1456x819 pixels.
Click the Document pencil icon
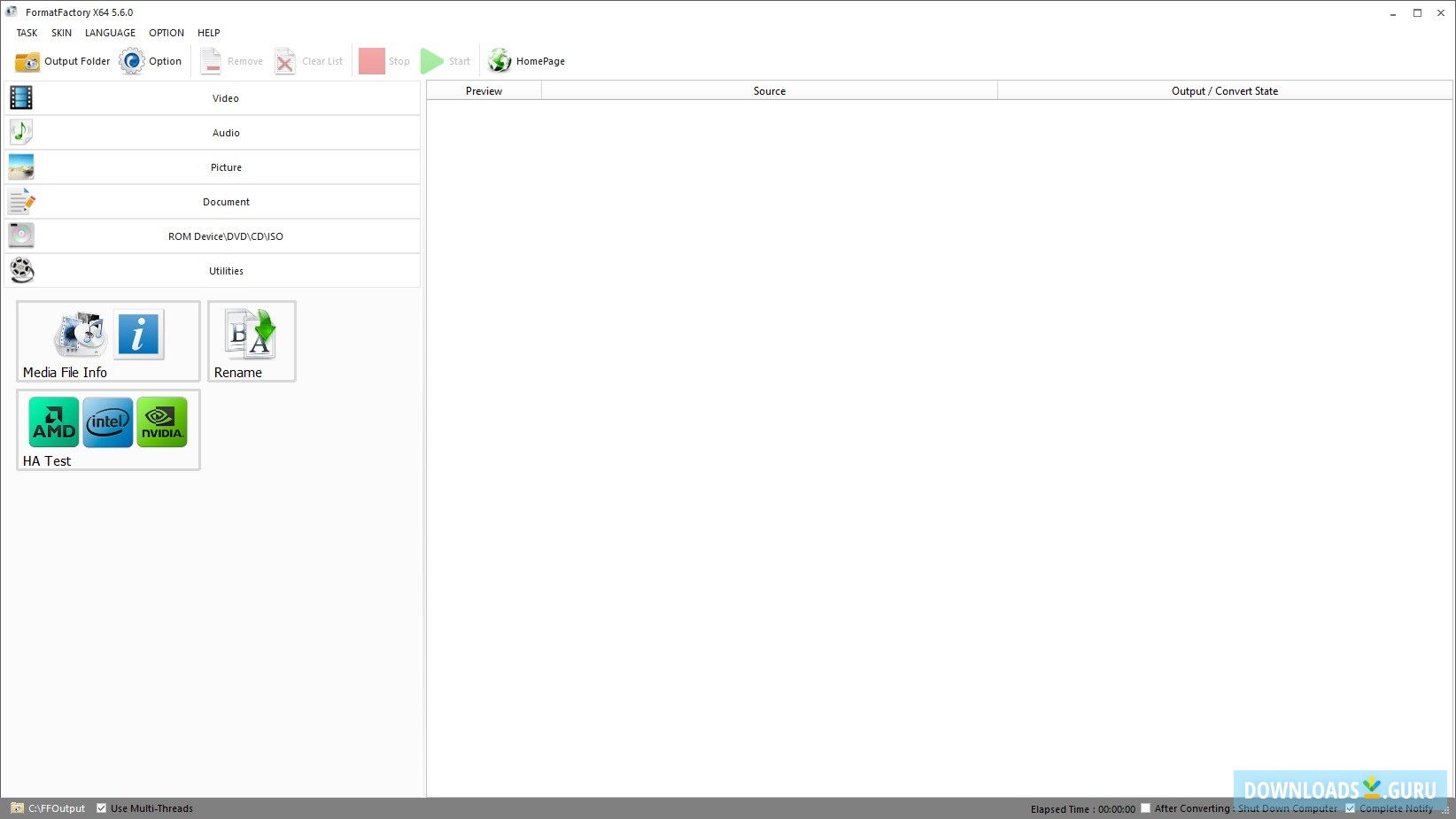(21, 201)
